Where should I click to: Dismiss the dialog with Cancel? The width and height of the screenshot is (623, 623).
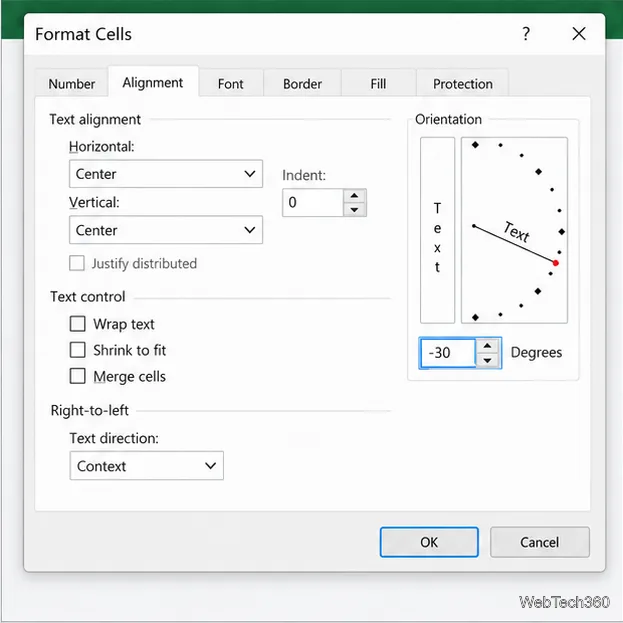click(x=540, y=542)
